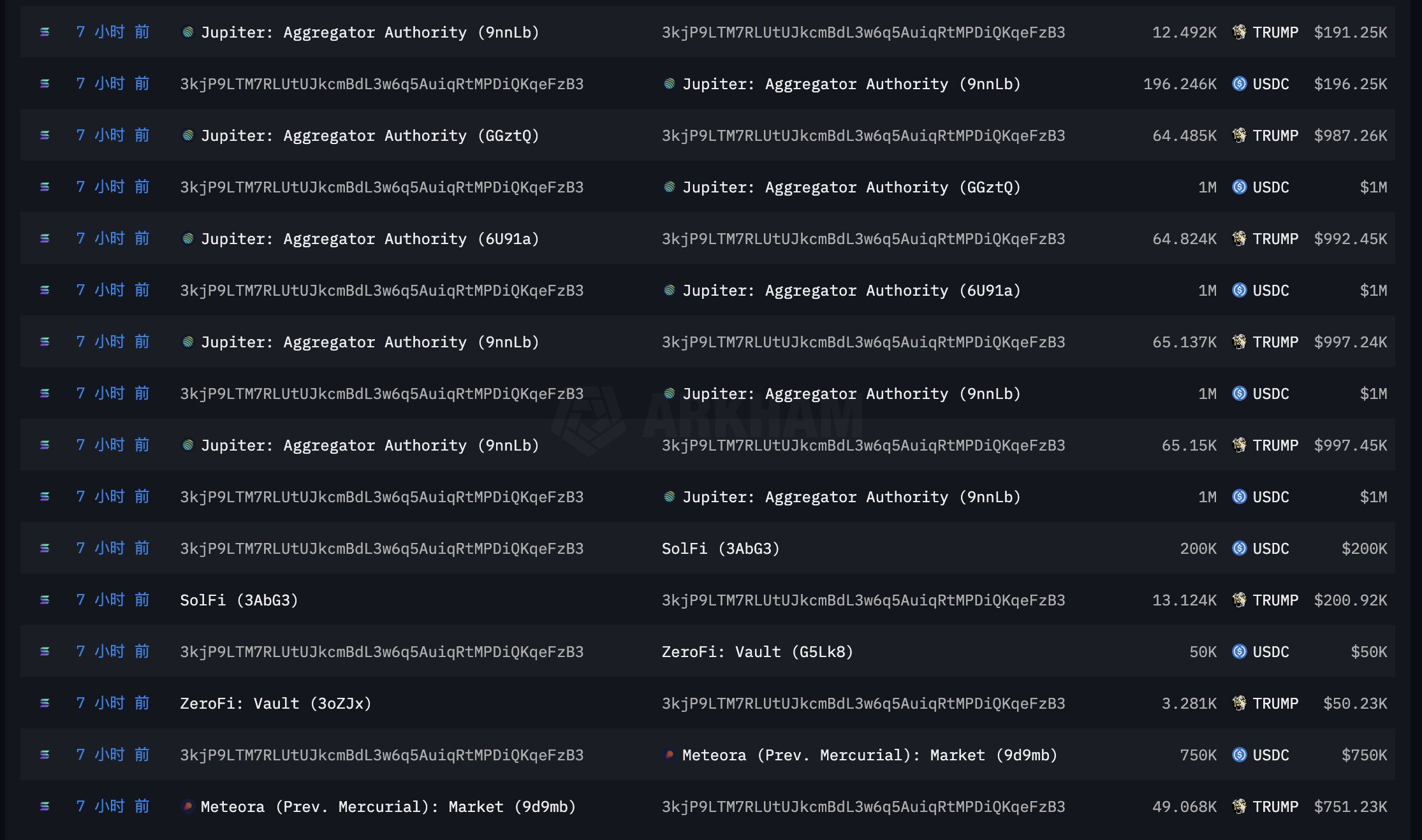Screen dimensions: 1422x840
Task: Click the TRUMP token label in the $992.45K row
Action: tap(1275, 238)
